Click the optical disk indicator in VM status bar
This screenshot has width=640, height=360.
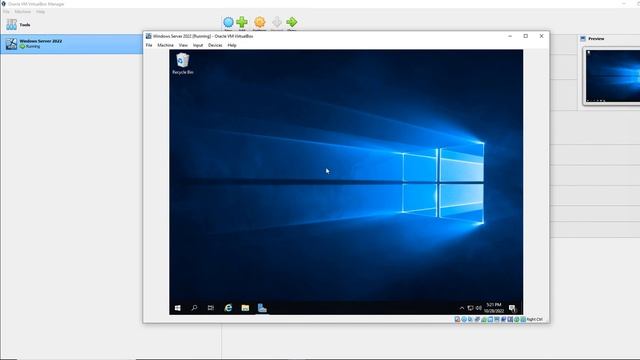[x=464, y=320]
